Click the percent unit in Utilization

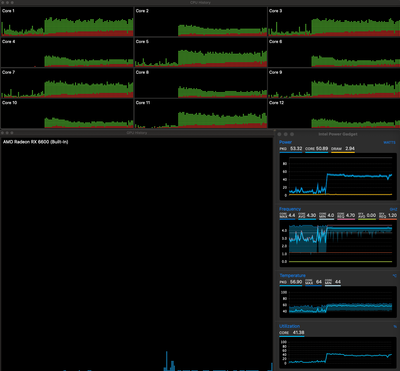pyautogui.click(x=395, y=326)
